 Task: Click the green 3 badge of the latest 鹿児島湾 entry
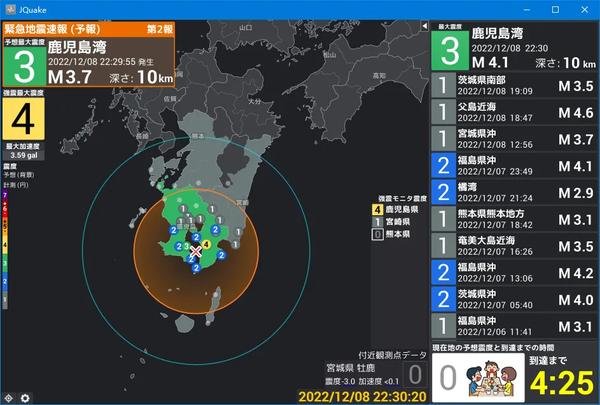[450, 51]
